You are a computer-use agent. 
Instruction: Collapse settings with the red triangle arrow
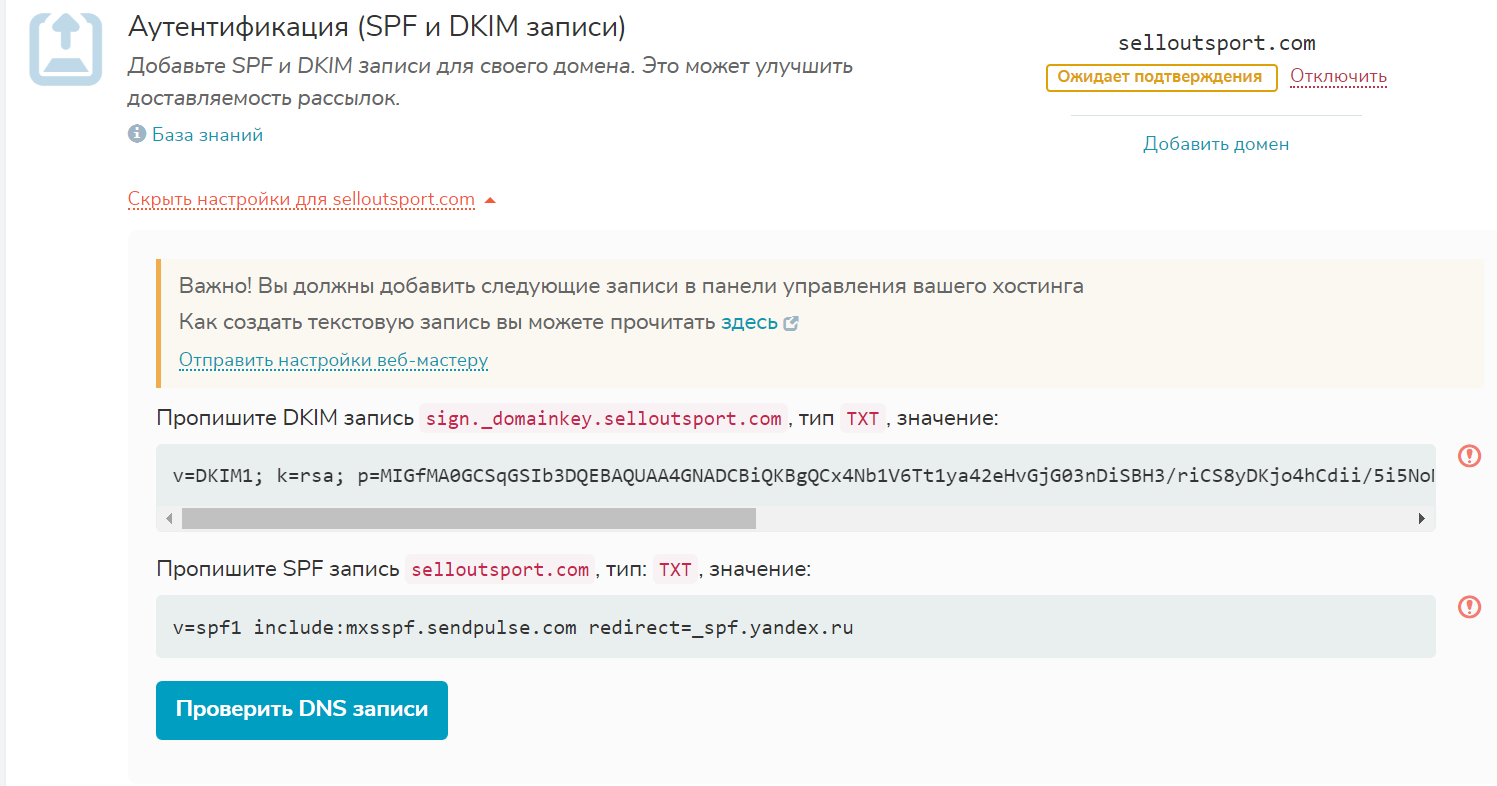(x=490, y=200)
